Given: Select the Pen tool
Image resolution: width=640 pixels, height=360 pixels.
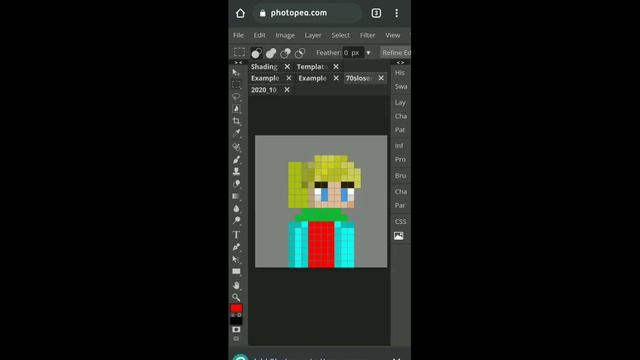Looking at the screenshot, I should [x=236, y=247].
